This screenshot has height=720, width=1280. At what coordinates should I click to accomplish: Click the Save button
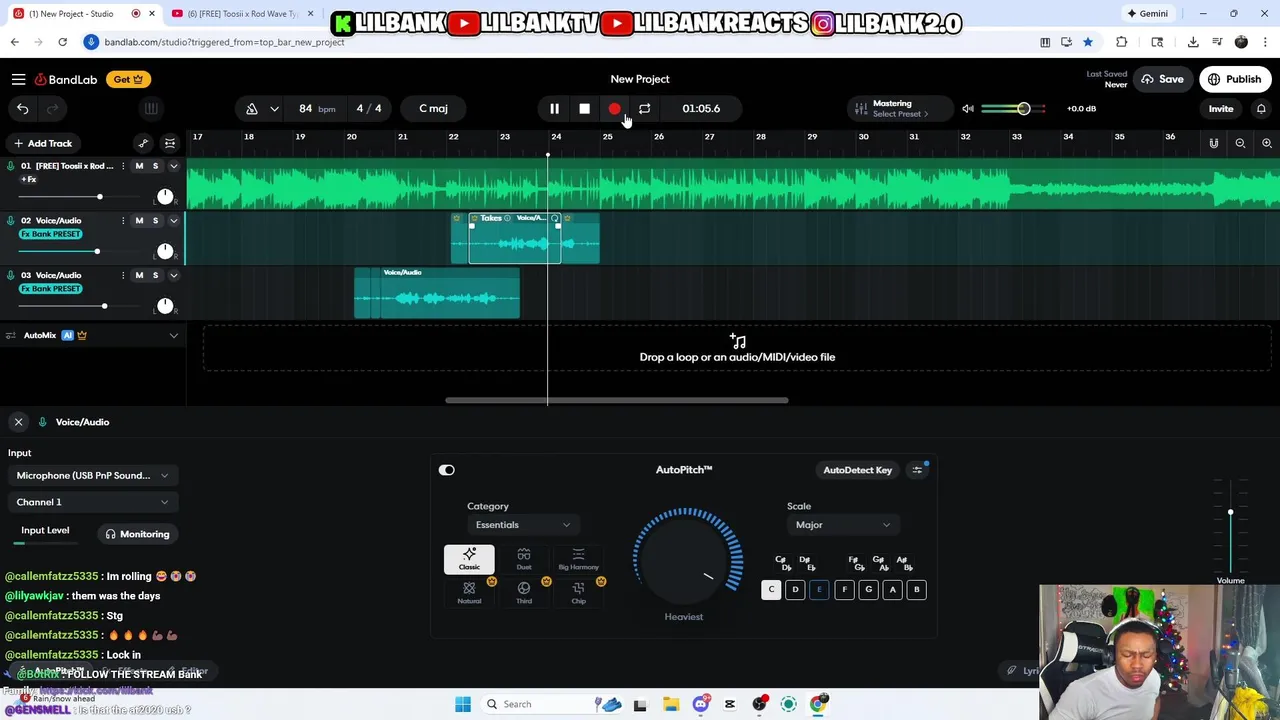(1163, 79)
